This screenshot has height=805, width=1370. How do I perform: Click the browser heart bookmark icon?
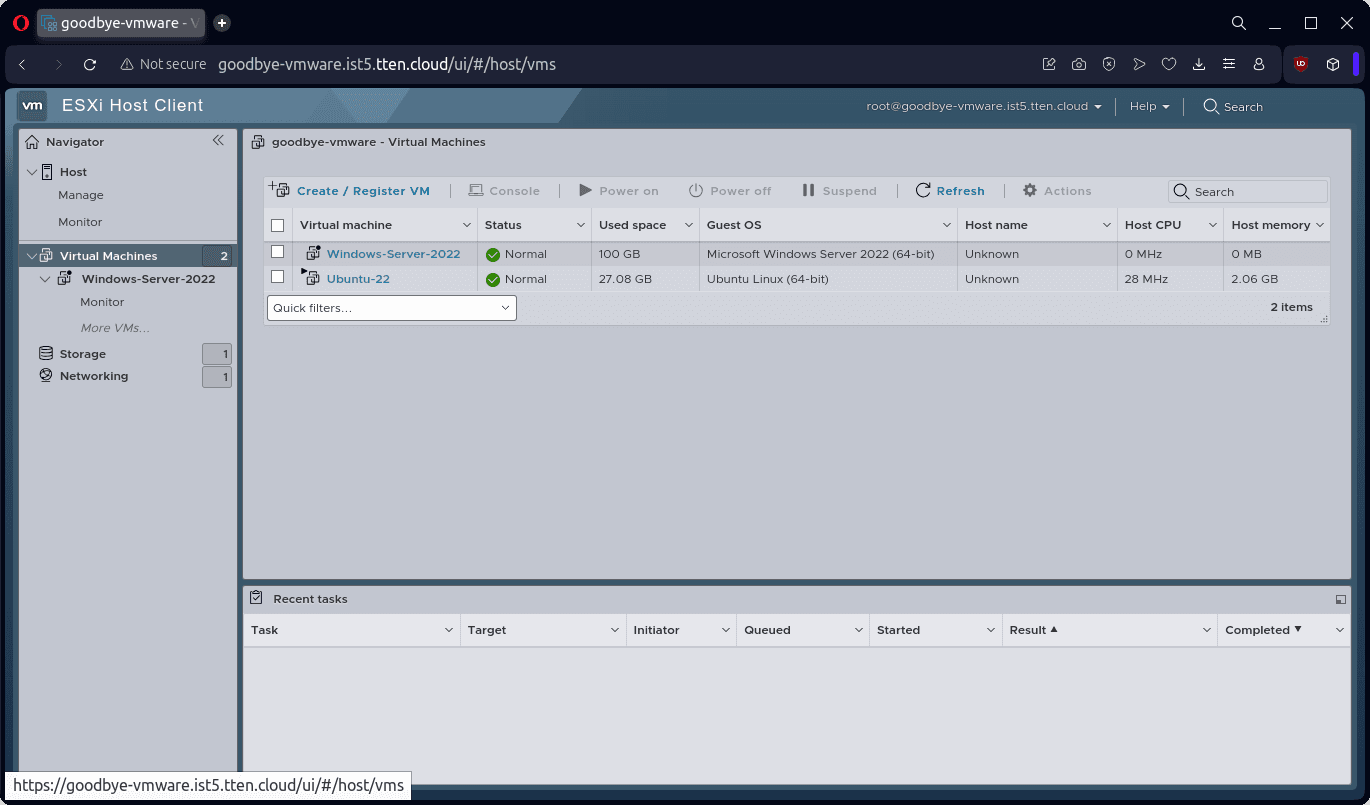click(x=1169, y=64)
